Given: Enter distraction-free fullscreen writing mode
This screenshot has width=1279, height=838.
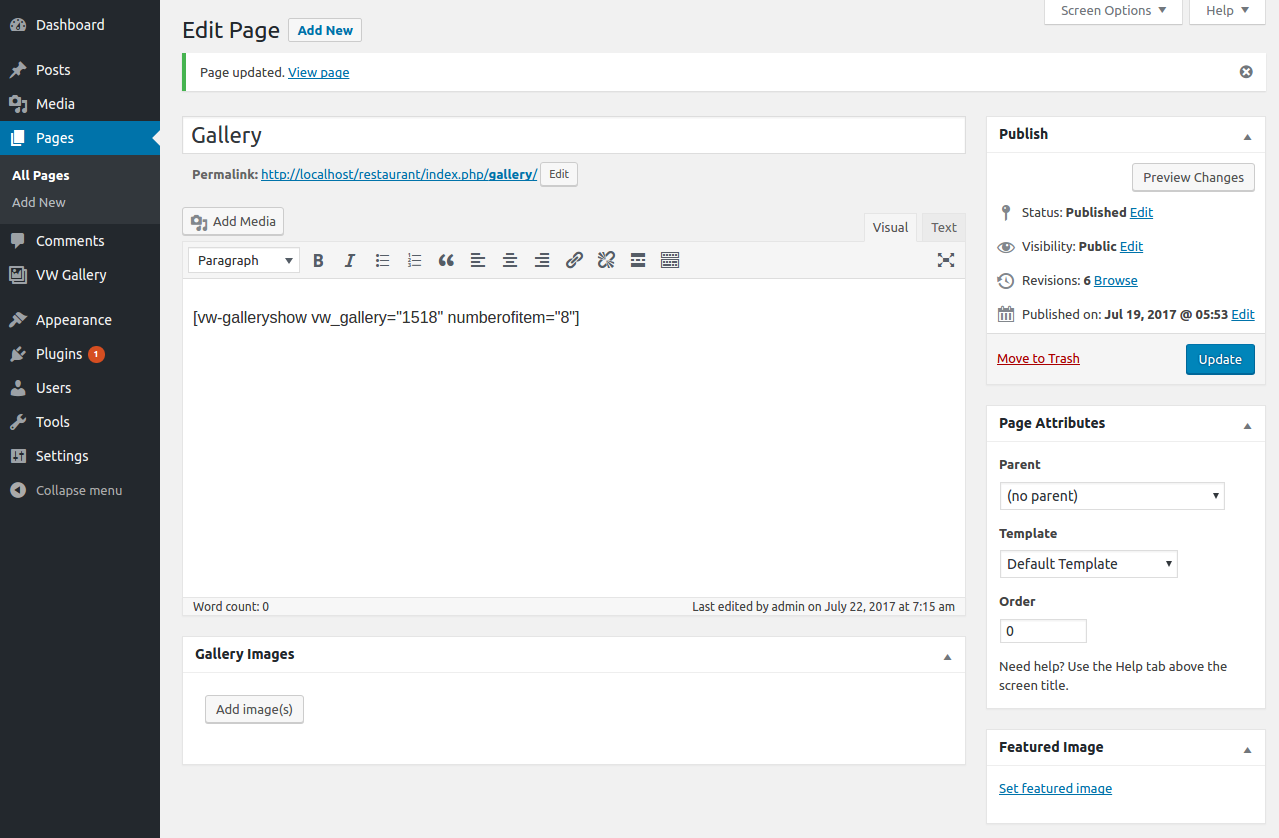Looking at the screenshot, I should click(946, 260).
